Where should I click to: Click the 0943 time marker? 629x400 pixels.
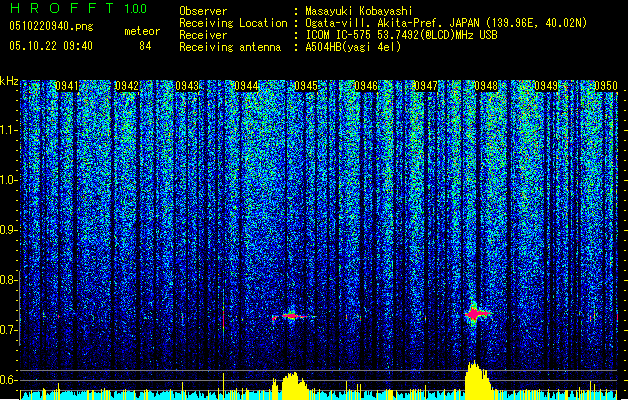point(187,86)
